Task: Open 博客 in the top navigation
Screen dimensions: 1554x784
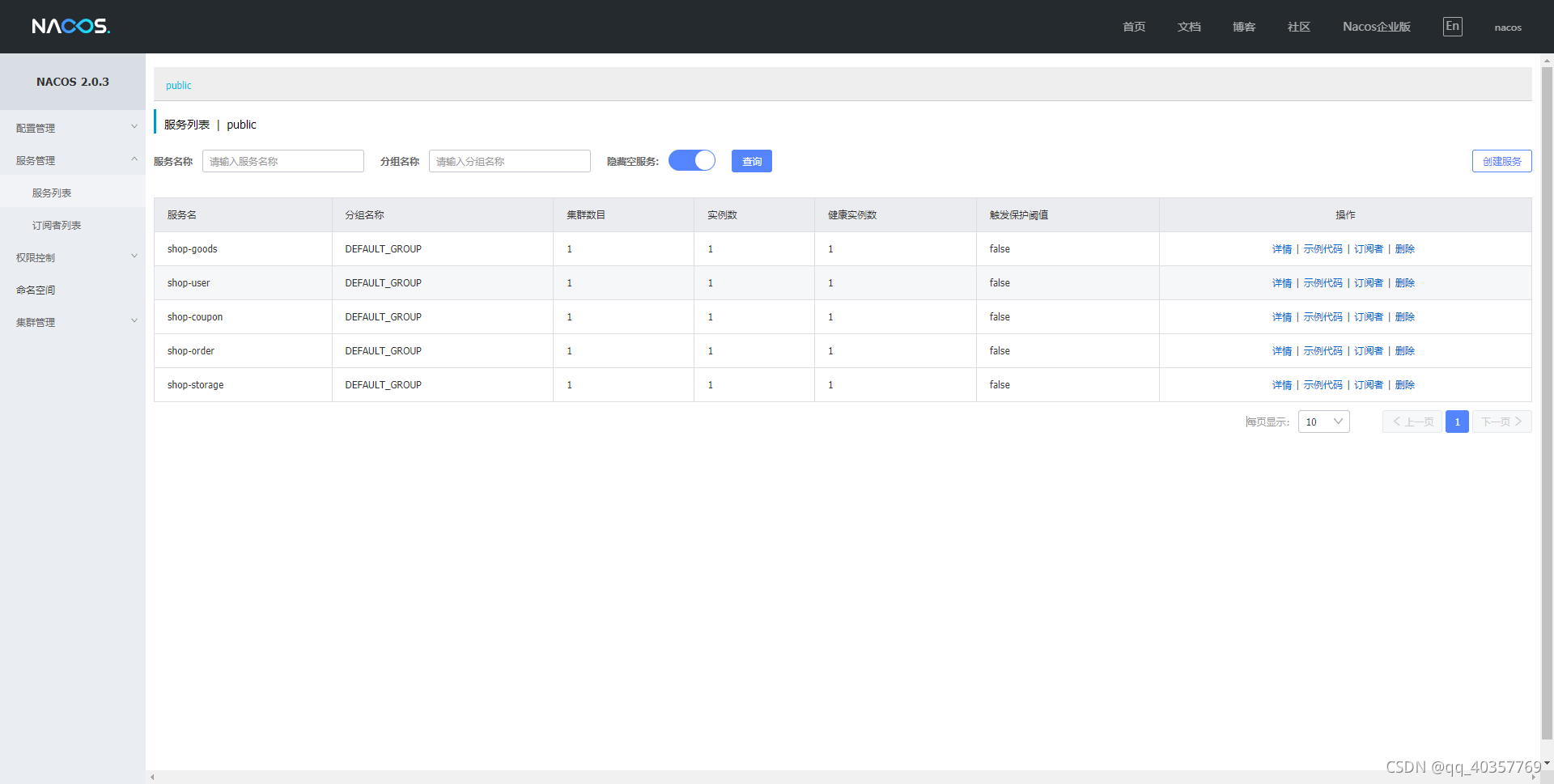Action: (1244, 27)
